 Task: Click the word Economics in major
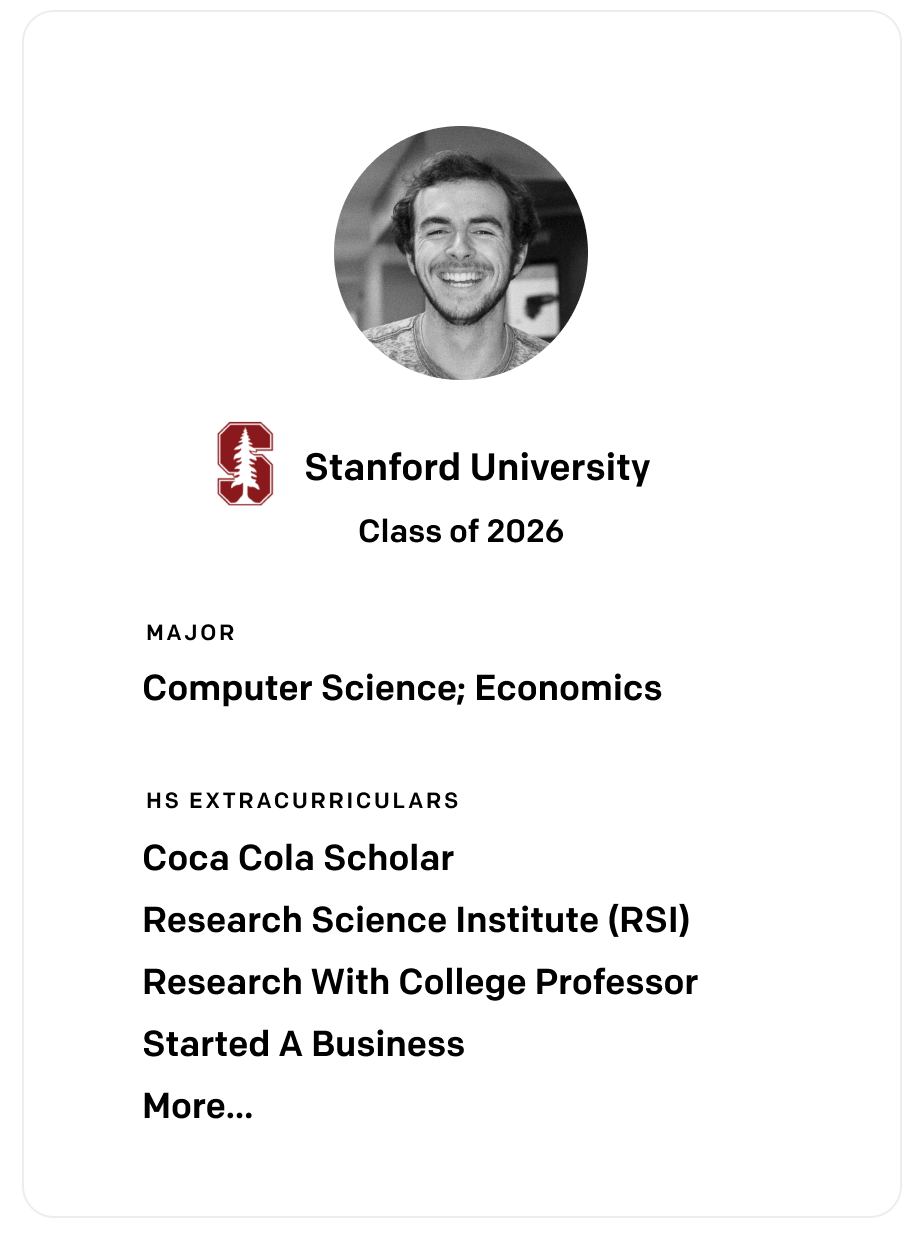[568, 688]
